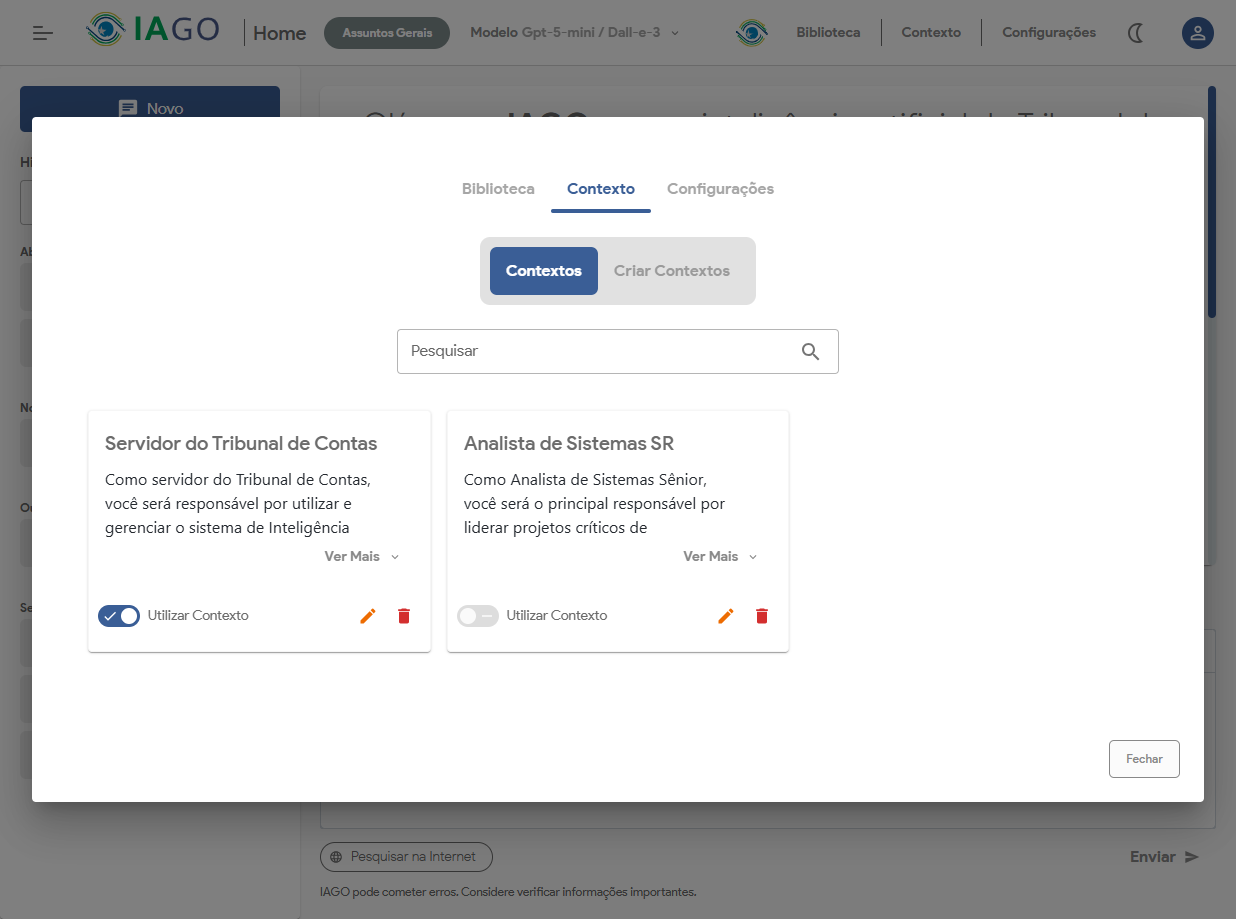Expand Ver Mais on Servidor do Tribunal card

point(361,557)
